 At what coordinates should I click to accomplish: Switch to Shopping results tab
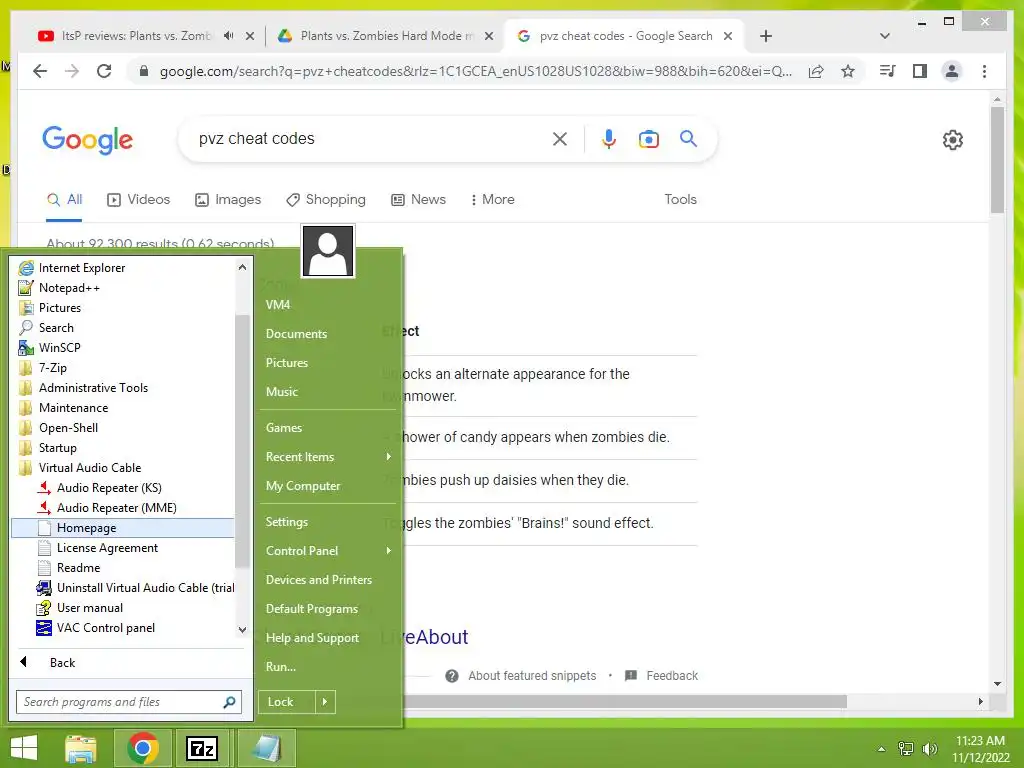[326, 199]
